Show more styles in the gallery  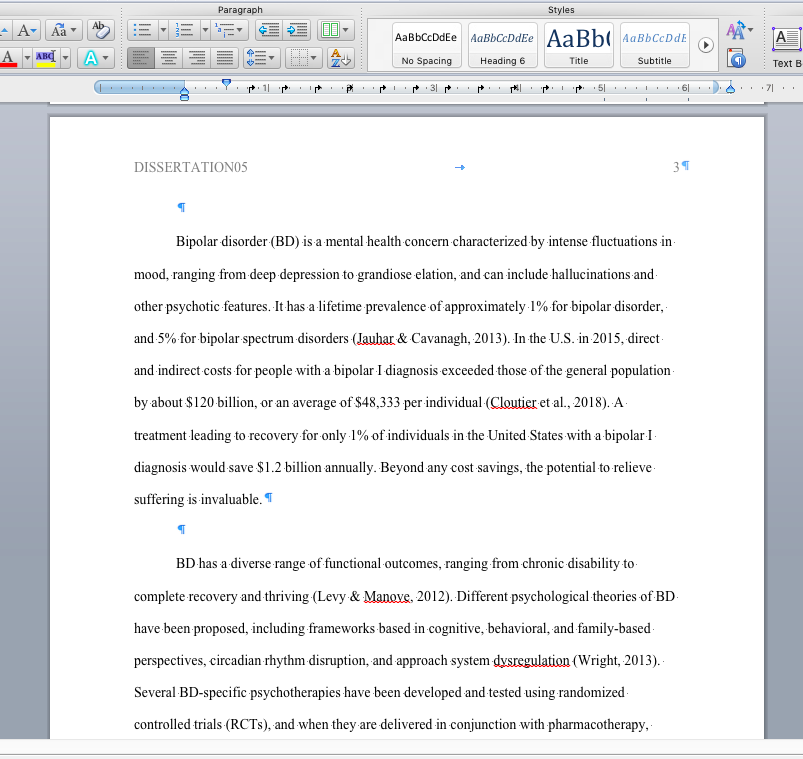(x=706, y=45)
